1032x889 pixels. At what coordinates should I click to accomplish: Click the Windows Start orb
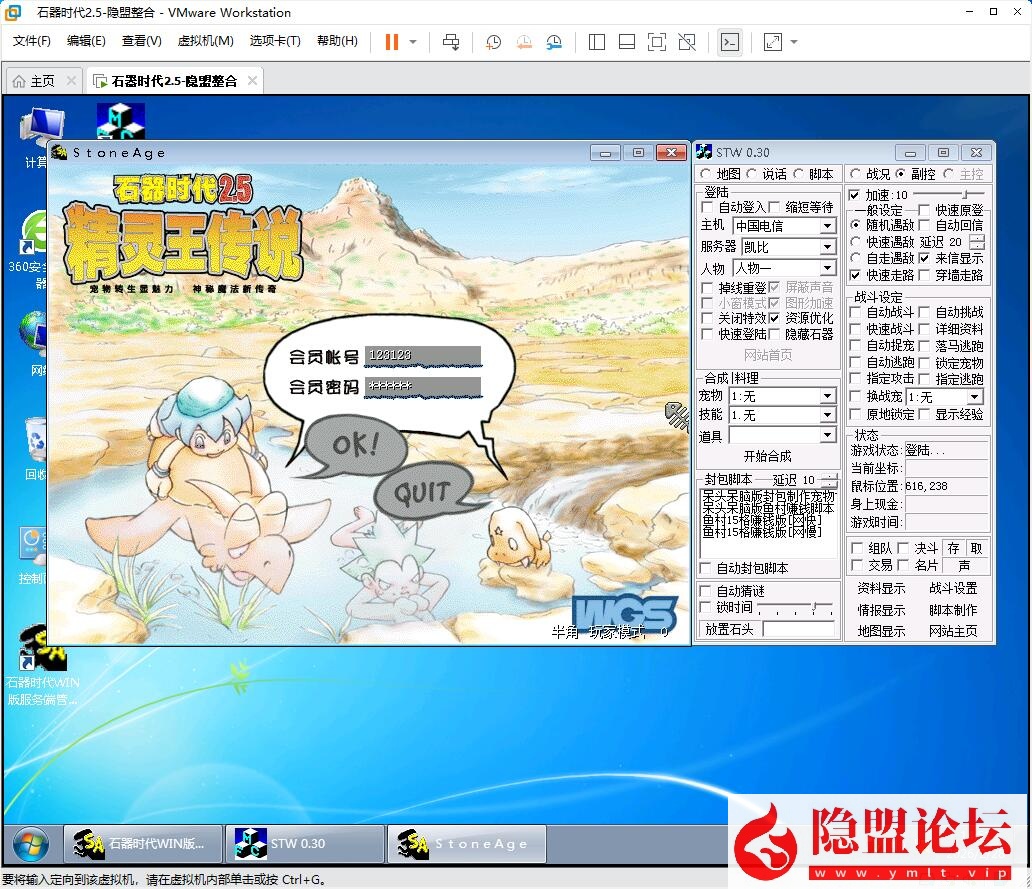(x=30, y=844)
